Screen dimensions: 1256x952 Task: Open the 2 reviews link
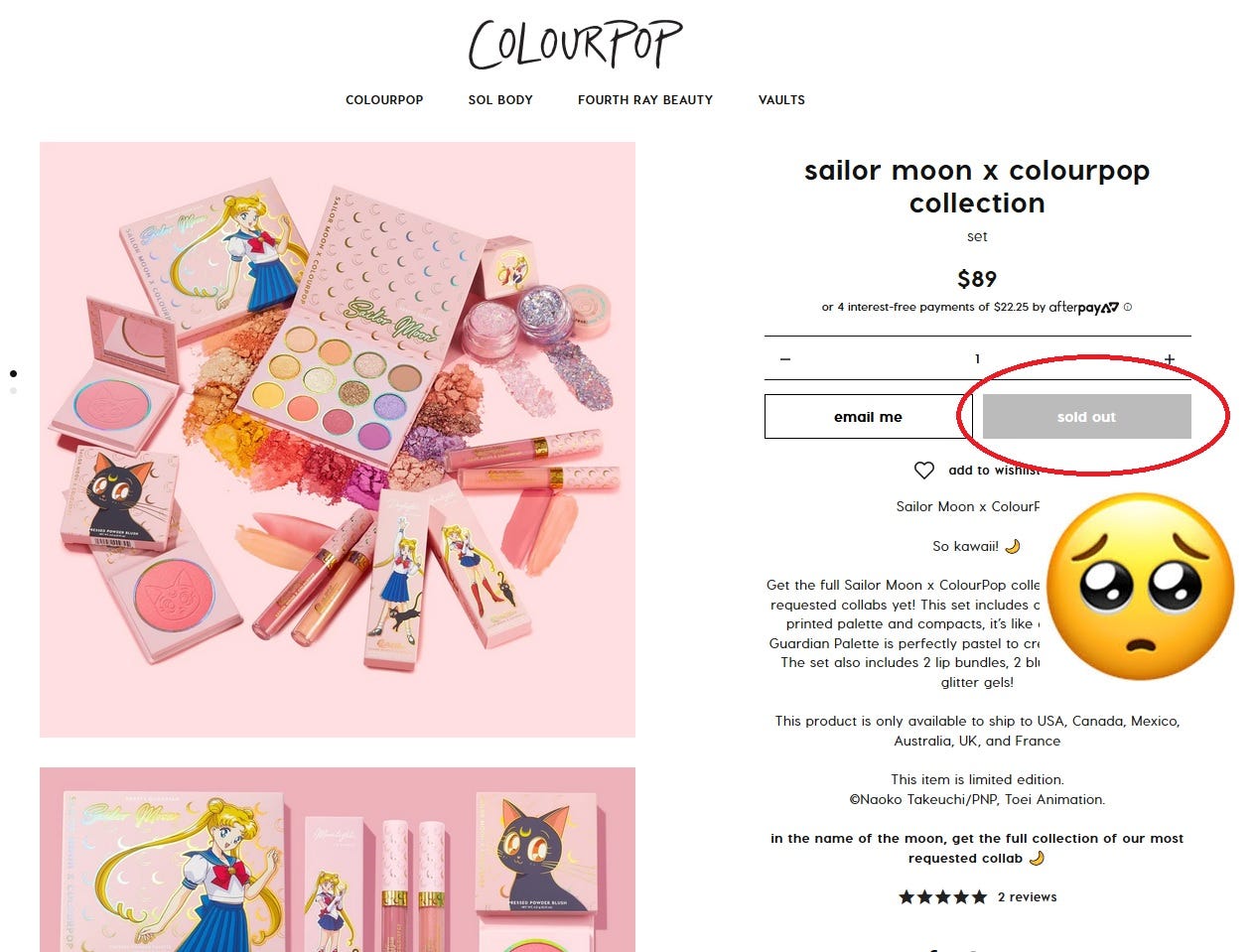click(x=1027, y=897)
